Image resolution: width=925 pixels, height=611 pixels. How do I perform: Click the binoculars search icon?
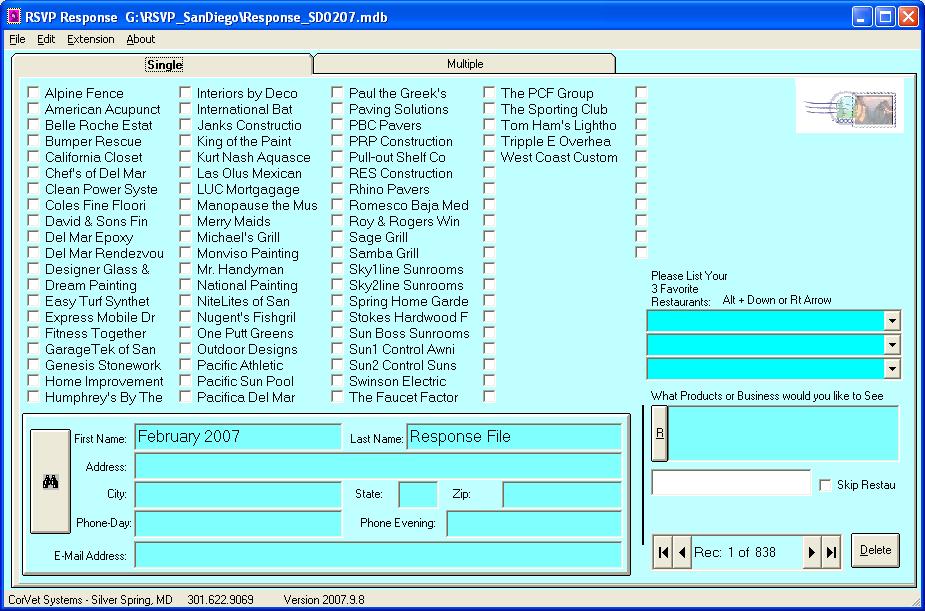[50, 481]
